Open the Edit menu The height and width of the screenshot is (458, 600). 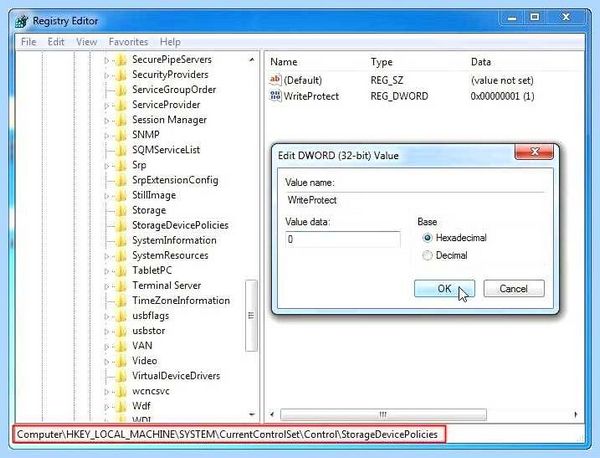tap(56, 42)
